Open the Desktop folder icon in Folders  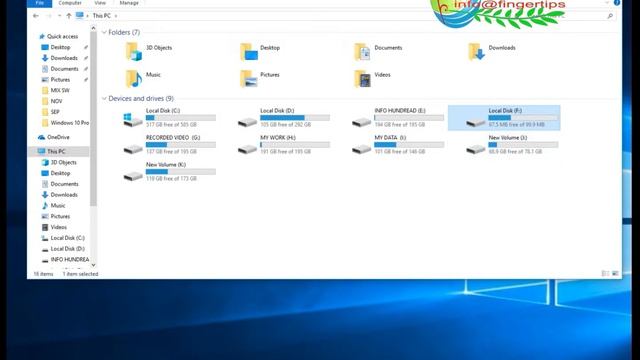(249, 52)
